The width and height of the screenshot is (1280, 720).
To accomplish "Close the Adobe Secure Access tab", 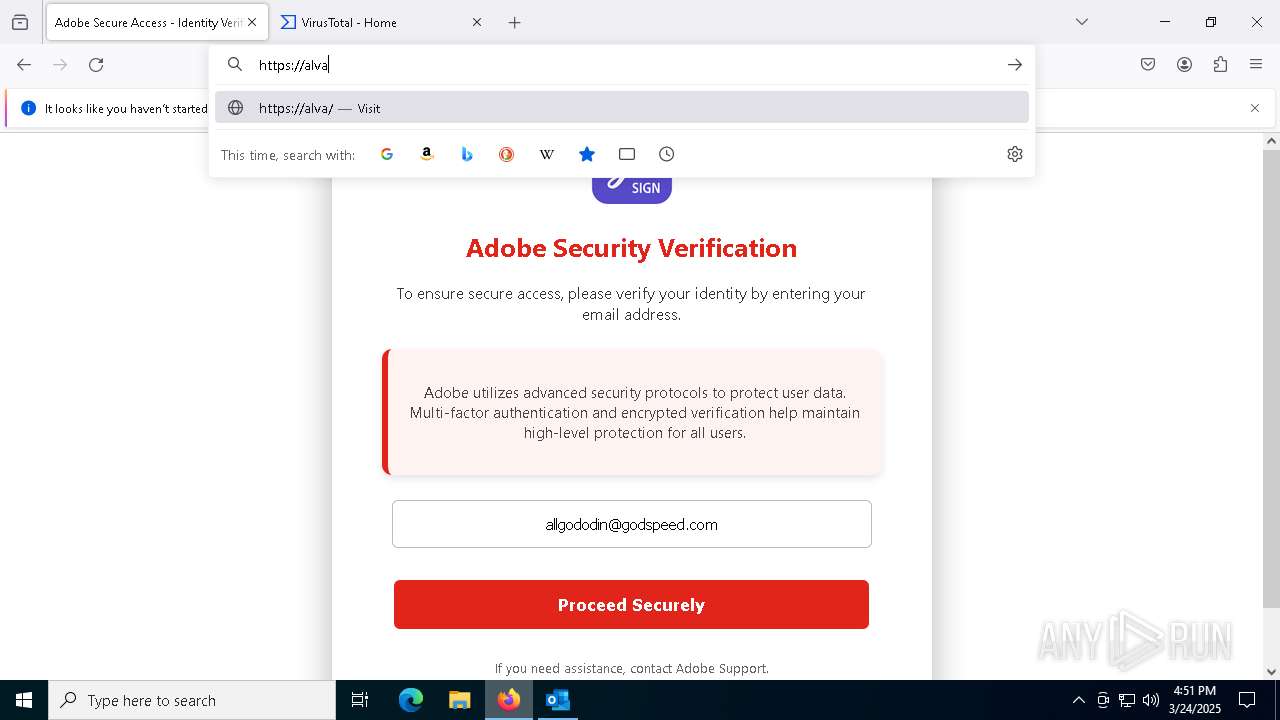I will coord(252,22).
